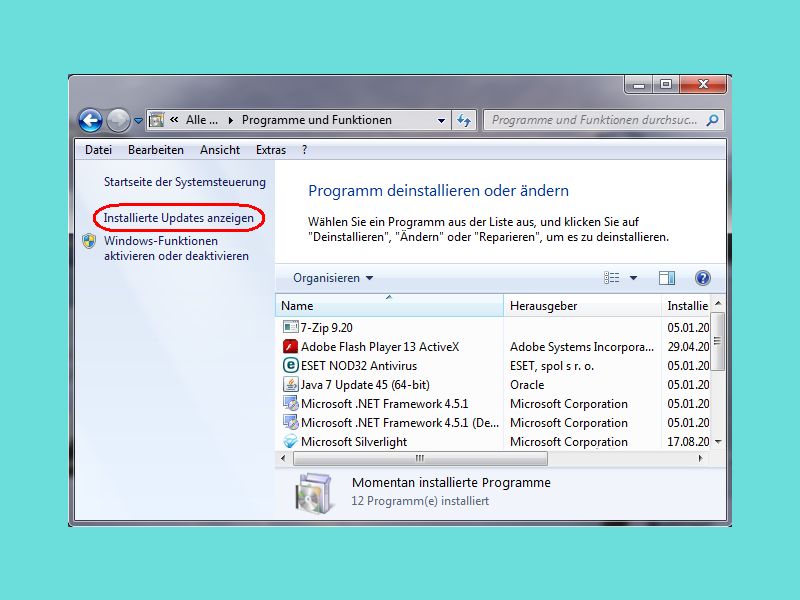This screenshot has width=800, height=600.
Task: Select 'ESET NOD32 Antivirus' entry
Action: click(359, 366)
